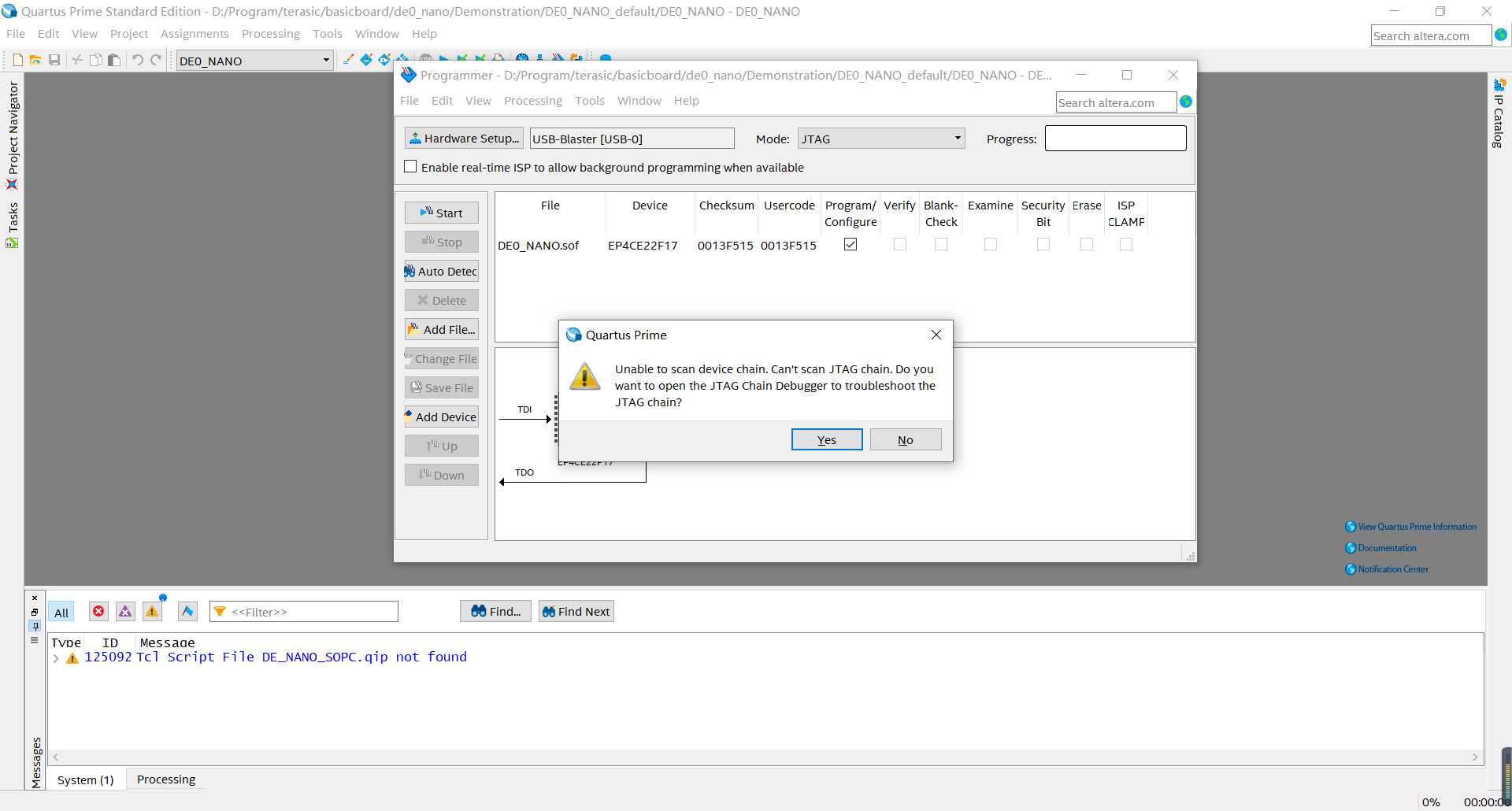The image size is (1512, 811).
Task: Tick the Verify checkbox for DE0_NANO.sof
Action: point(900,244)
